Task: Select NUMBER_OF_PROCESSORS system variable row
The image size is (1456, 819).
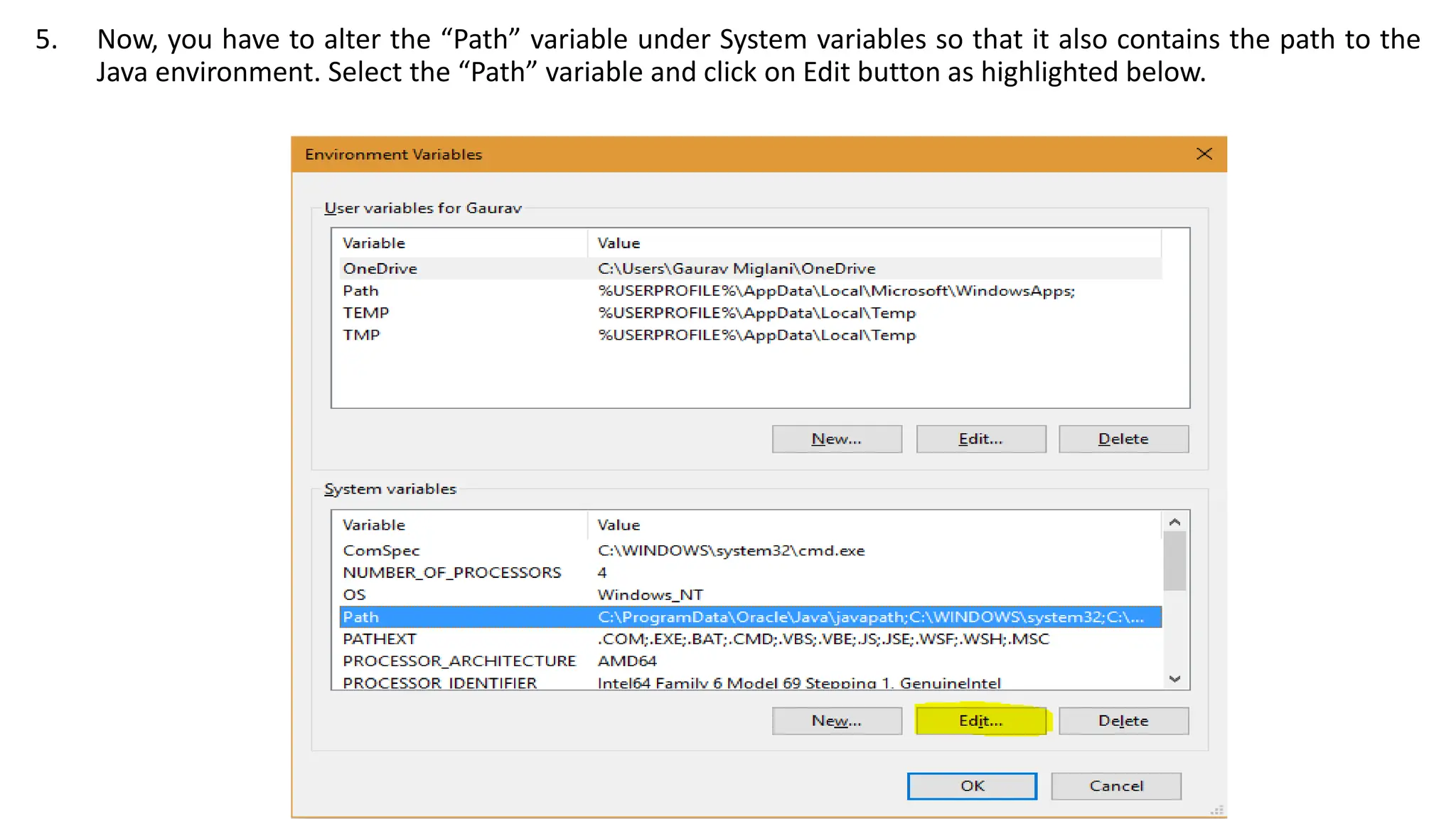Action: click(x=750, y=573)
